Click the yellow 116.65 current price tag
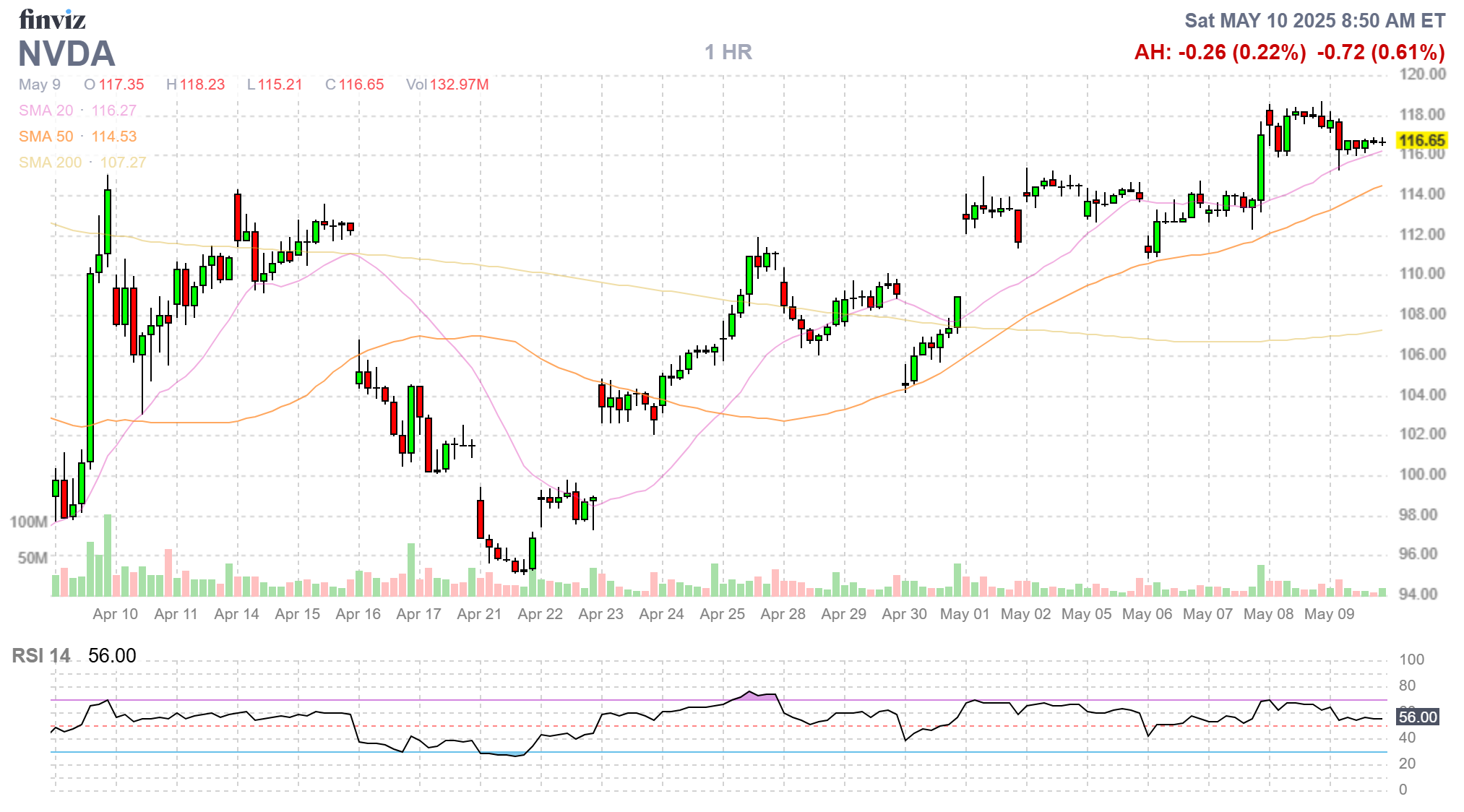 coord(1421,140)
